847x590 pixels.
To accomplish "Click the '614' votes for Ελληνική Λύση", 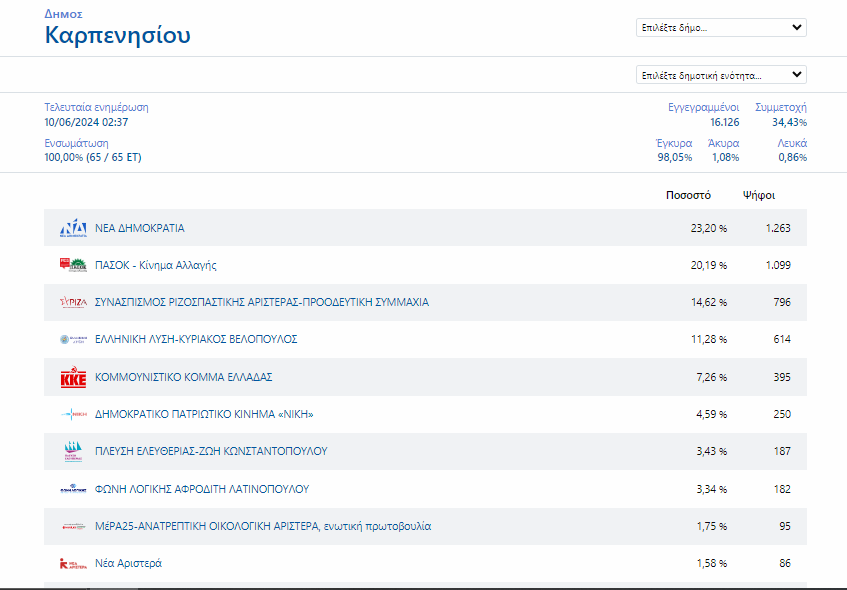I will [782, 339].
